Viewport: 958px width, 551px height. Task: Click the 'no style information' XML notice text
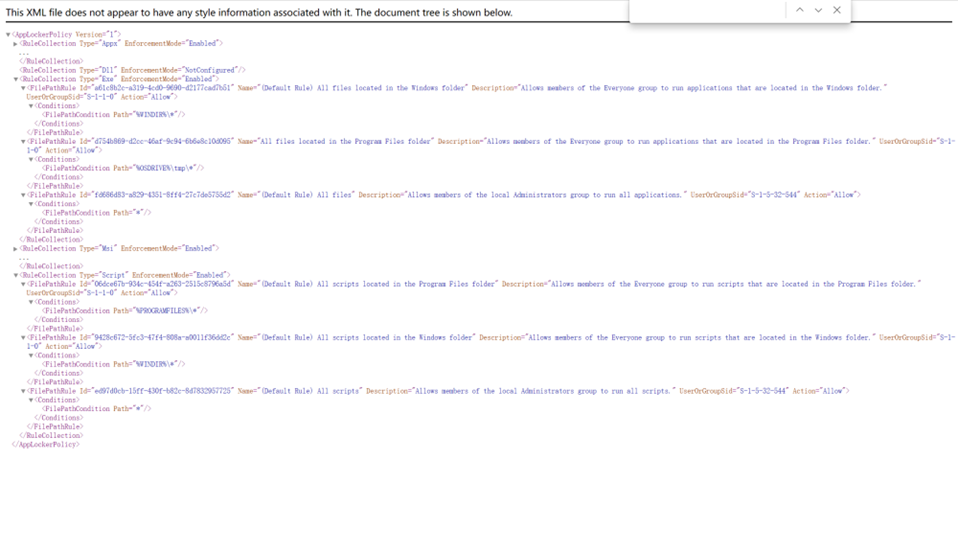coord(259,12)
